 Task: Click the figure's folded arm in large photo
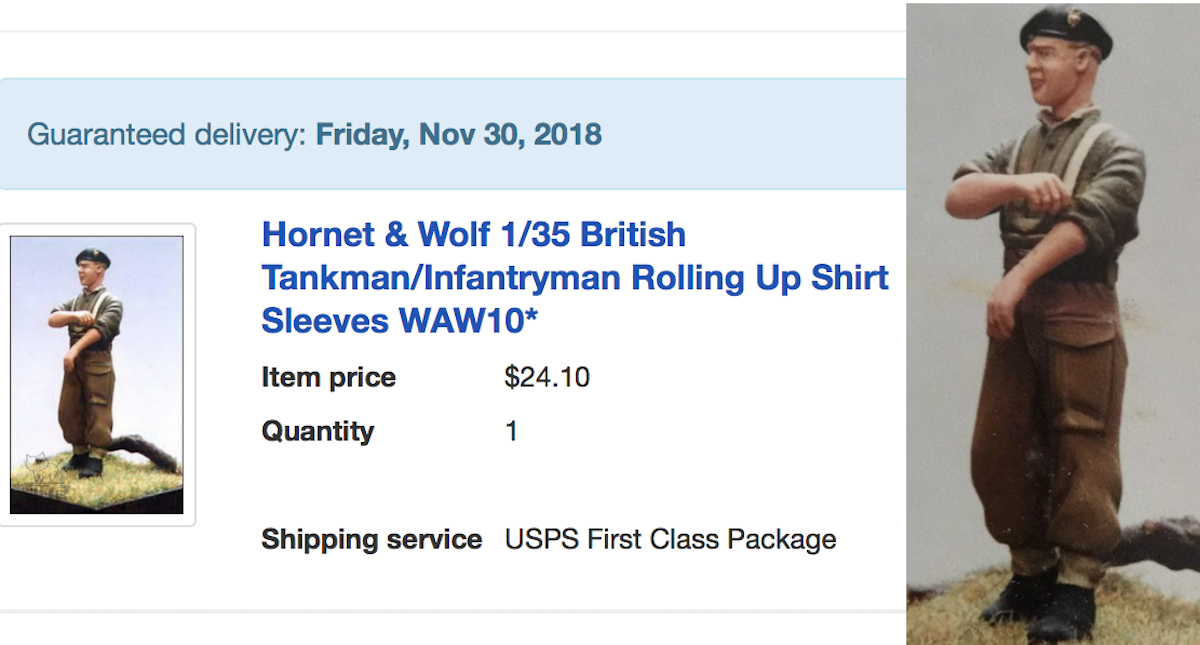click(x=1010, y=190)
